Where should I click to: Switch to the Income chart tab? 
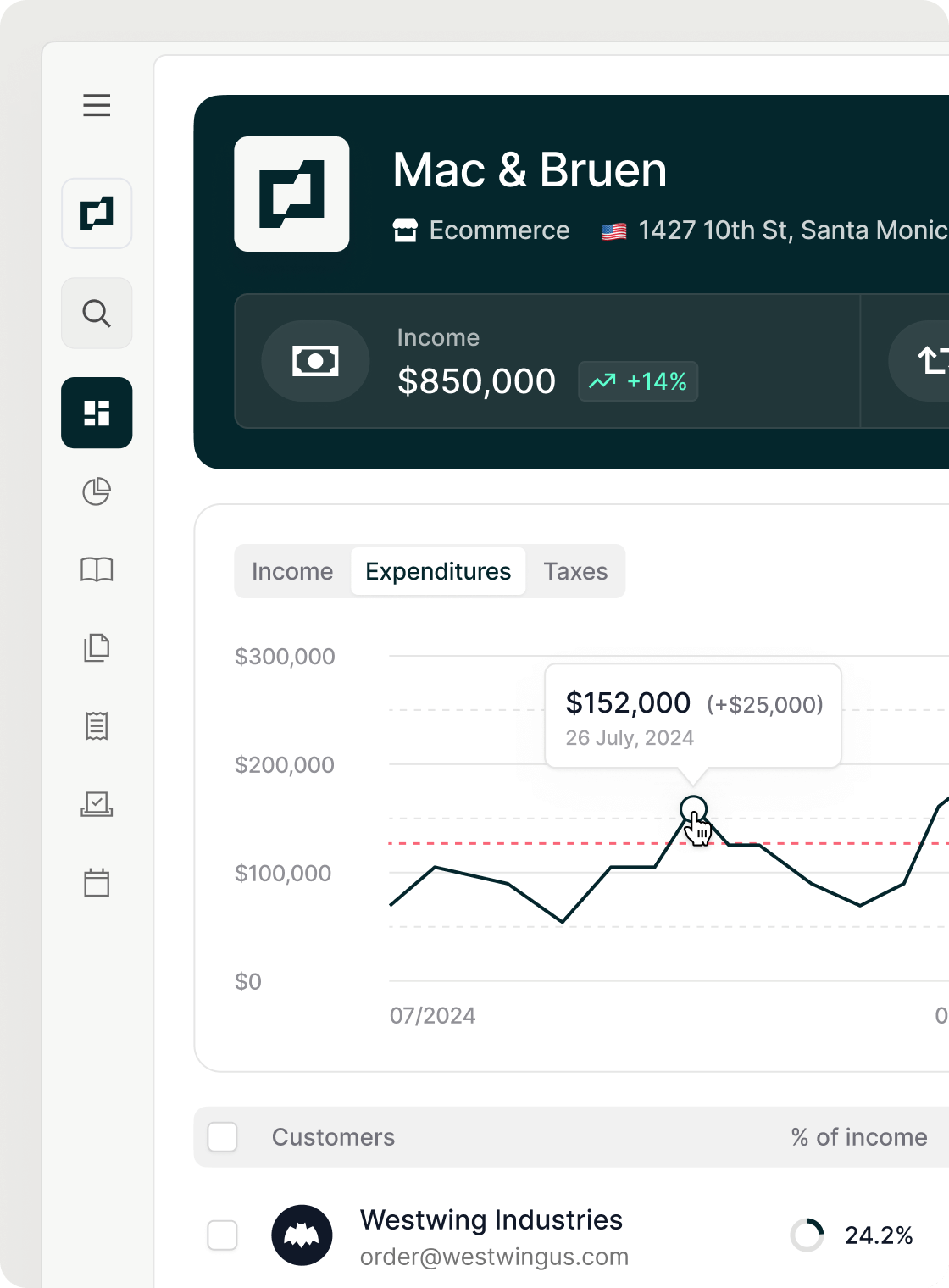point(292,571)
